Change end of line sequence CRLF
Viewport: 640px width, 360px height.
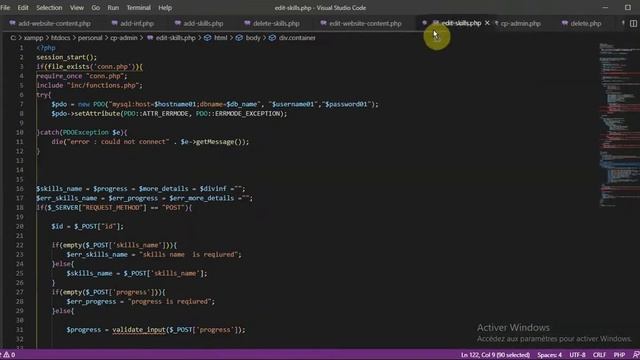(x=599, y=355)
